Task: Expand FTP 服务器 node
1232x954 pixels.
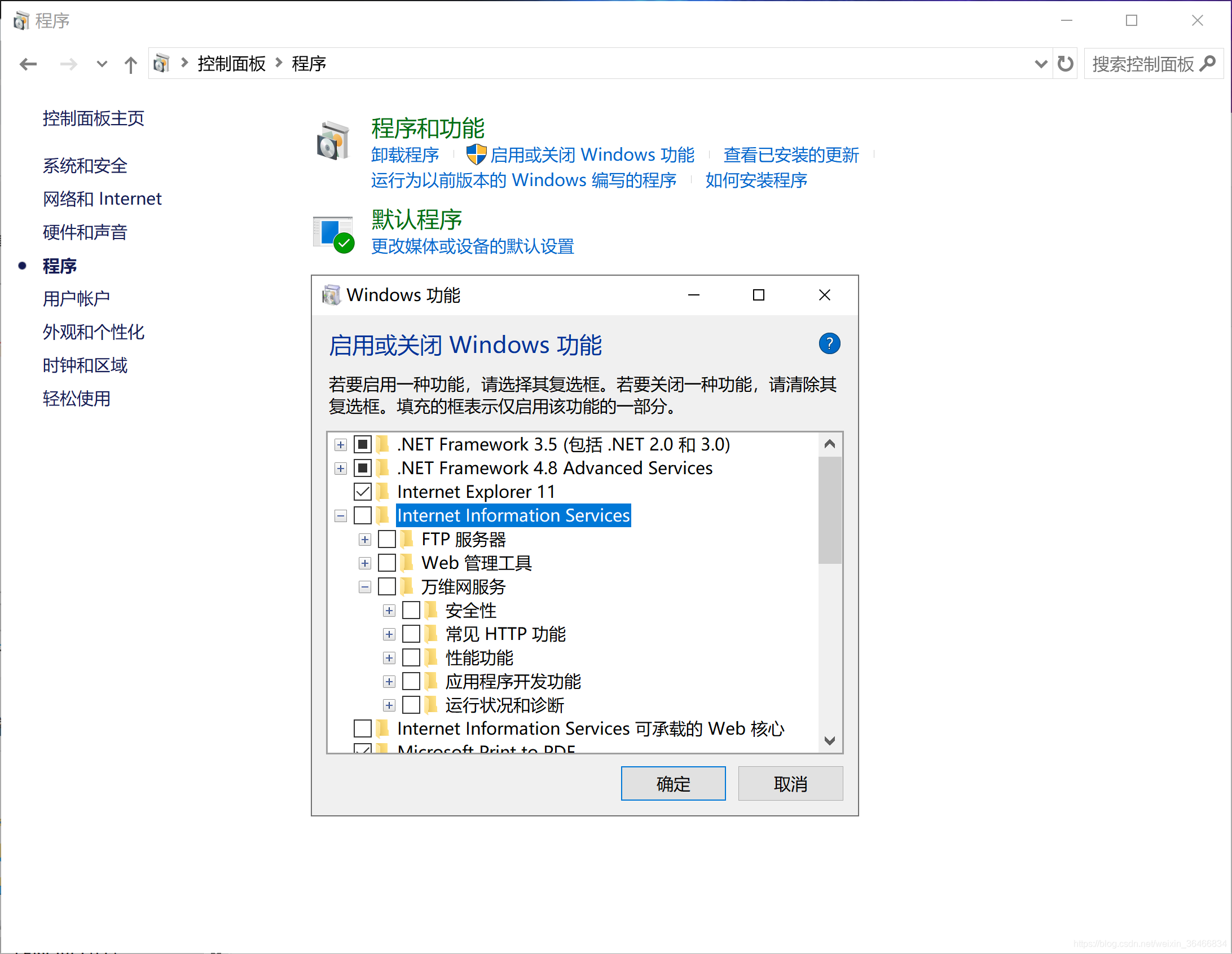Action: click(x=364, y=540)
